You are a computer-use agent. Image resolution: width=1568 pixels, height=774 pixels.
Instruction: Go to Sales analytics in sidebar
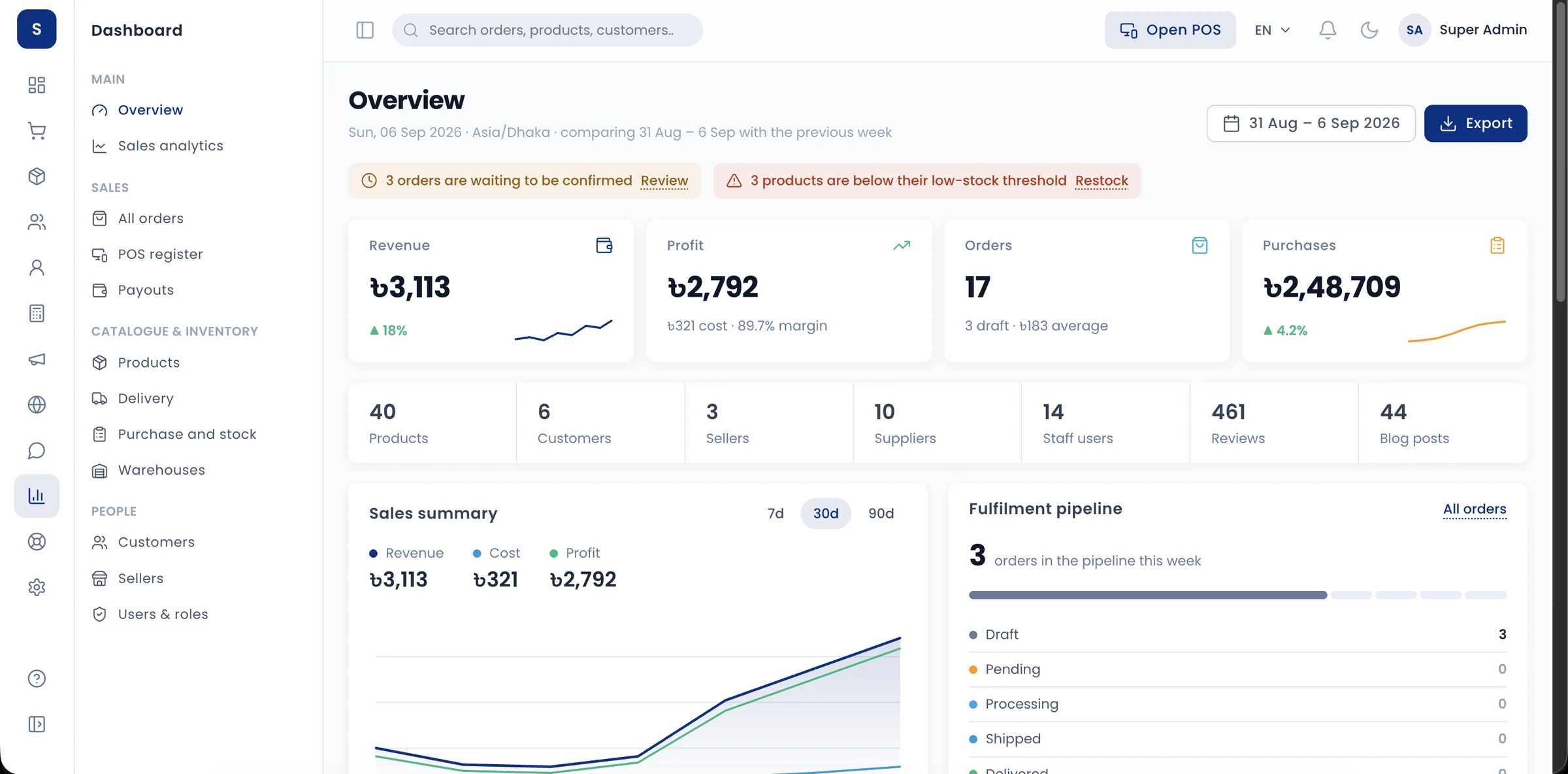170,146
